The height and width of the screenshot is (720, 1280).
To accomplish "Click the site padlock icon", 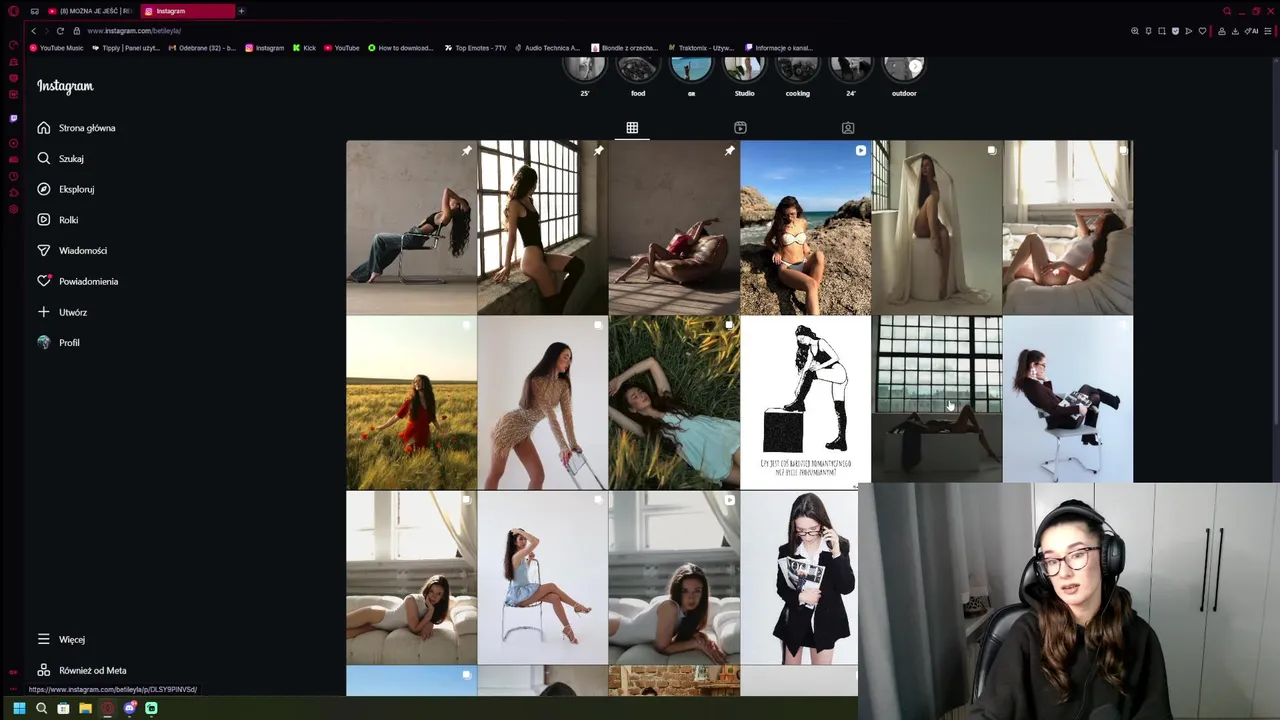I will pos(76,31).
